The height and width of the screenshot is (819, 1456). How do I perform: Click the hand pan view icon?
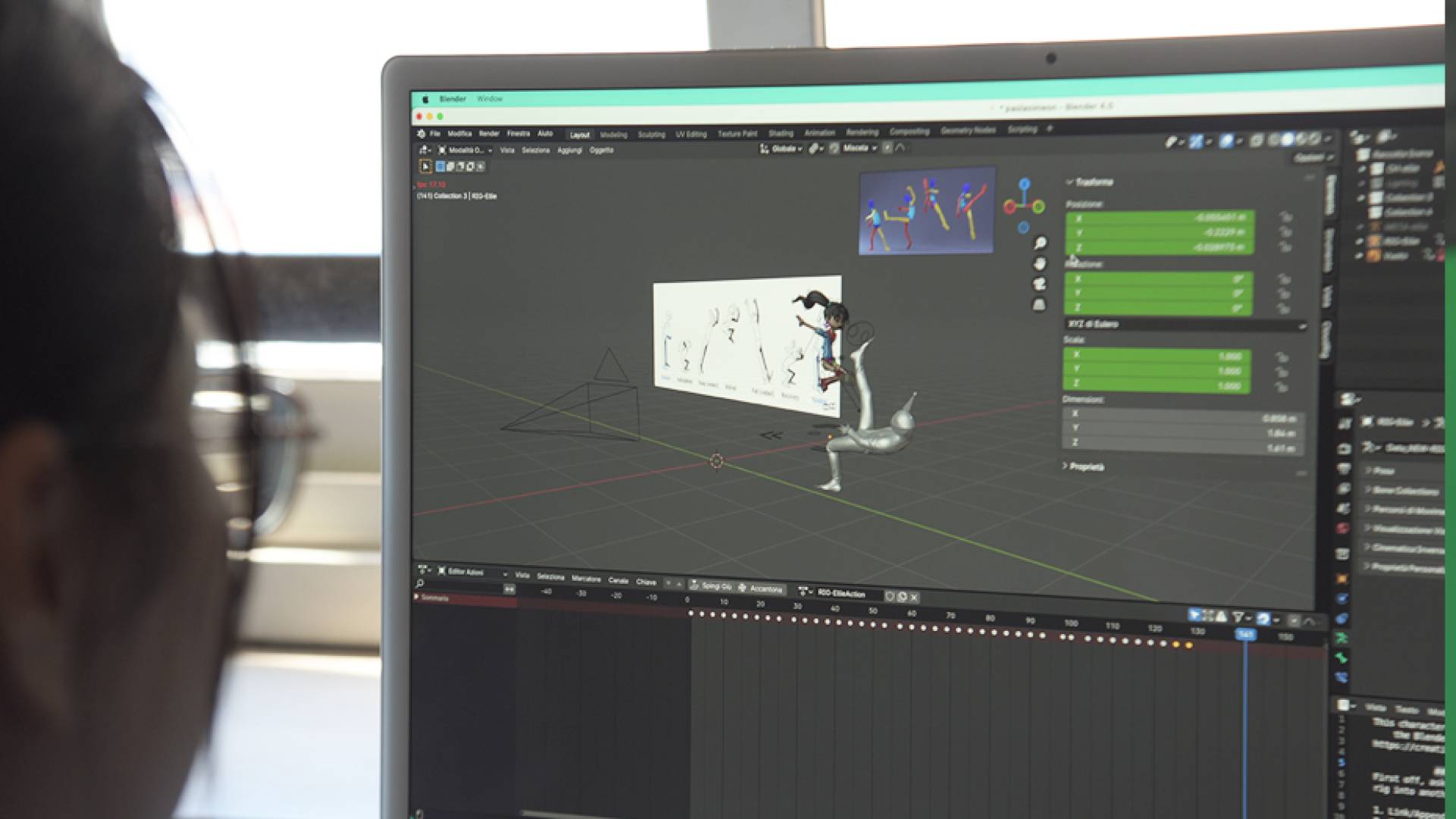1039,264
